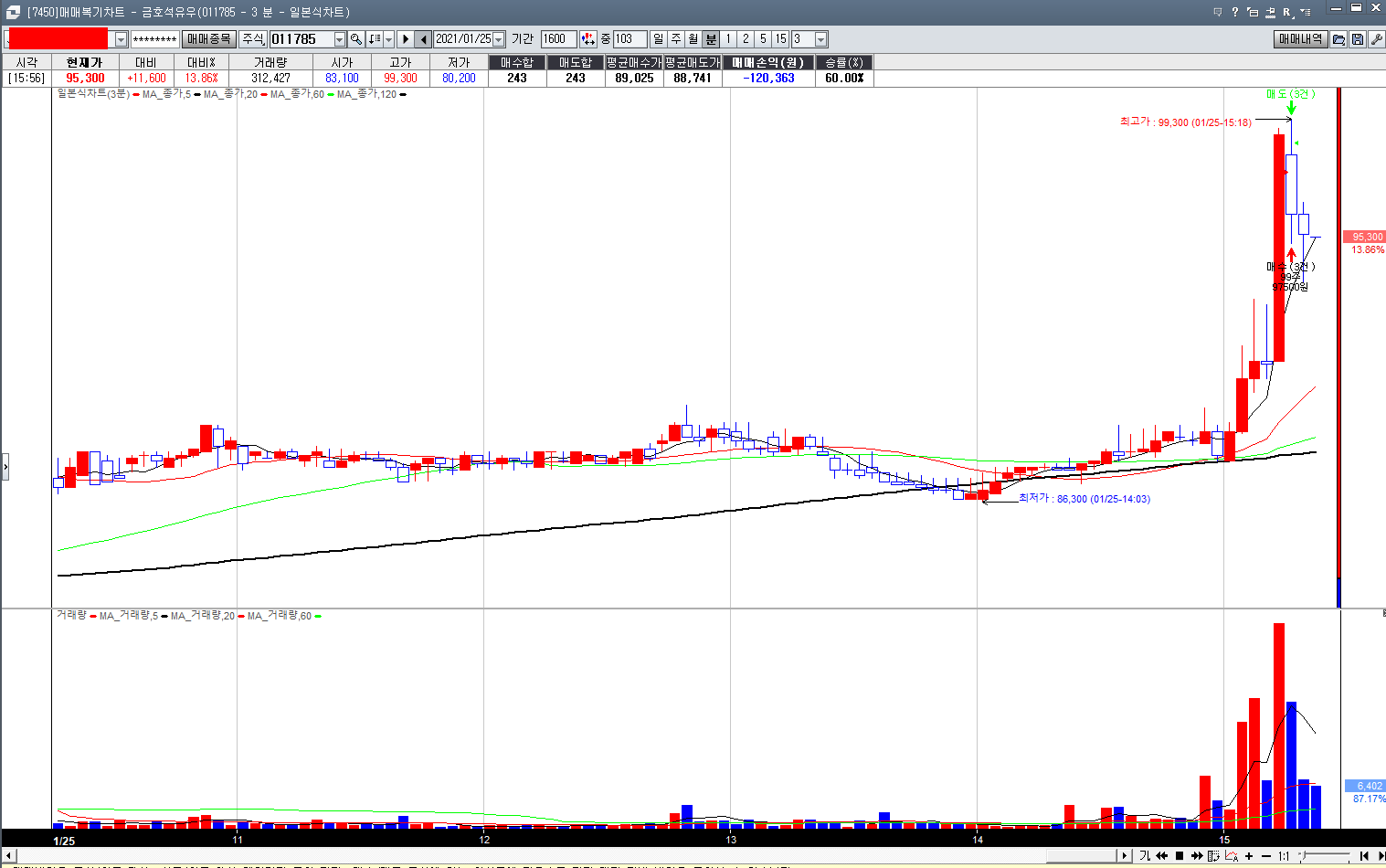1386x868 pixels.
Task: Select the 월 monthly chart toggle
Action: click(x=693, y=39)
